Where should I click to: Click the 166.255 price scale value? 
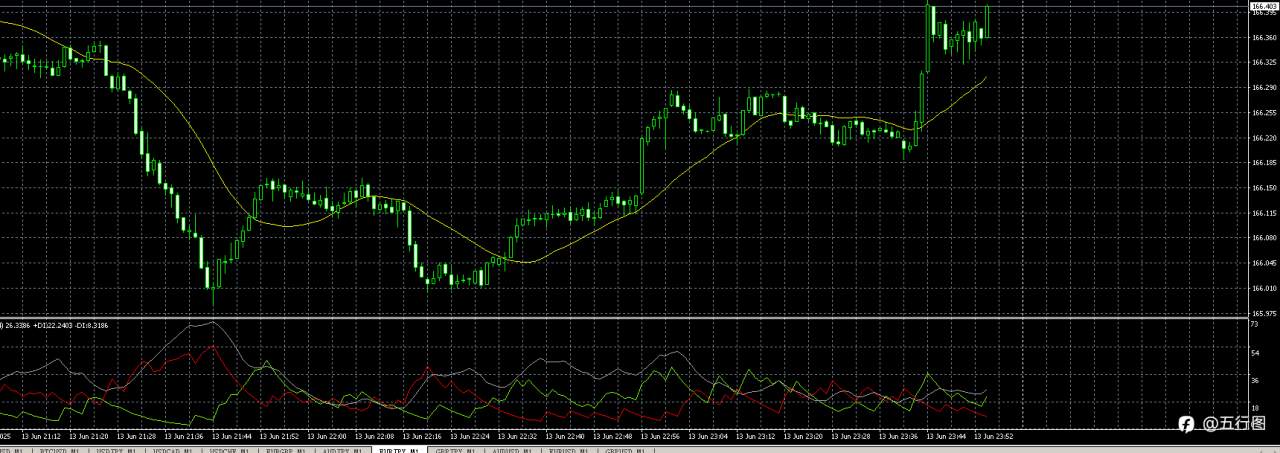tap(1263, 113)
